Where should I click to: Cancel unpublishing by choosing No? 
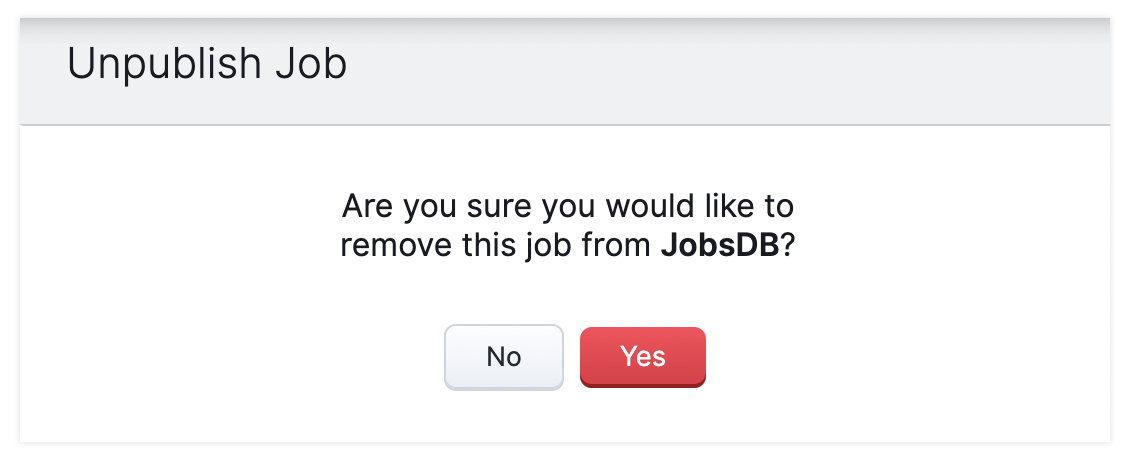click(503, 356)
